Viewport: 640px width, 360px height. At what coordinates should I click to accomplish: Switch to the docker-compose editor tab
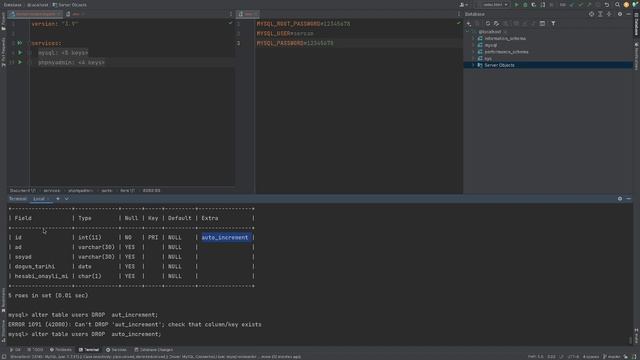(35, 14)
